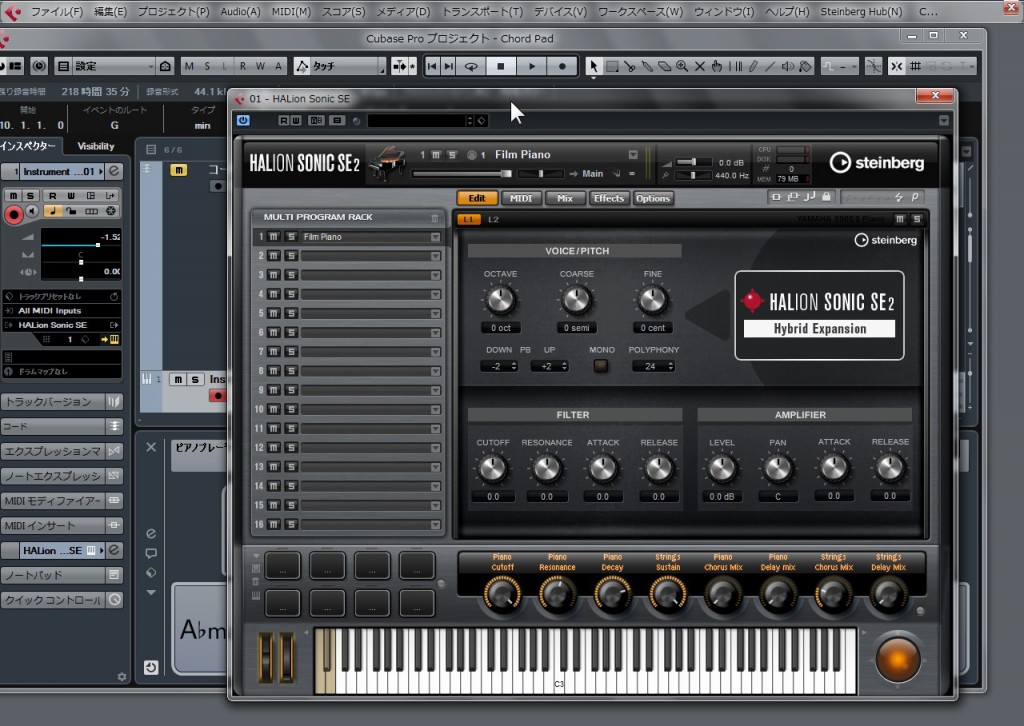Open the MIDI(M) menu
The height and width of the screenshot is (726, 1024).
point(290,11)
